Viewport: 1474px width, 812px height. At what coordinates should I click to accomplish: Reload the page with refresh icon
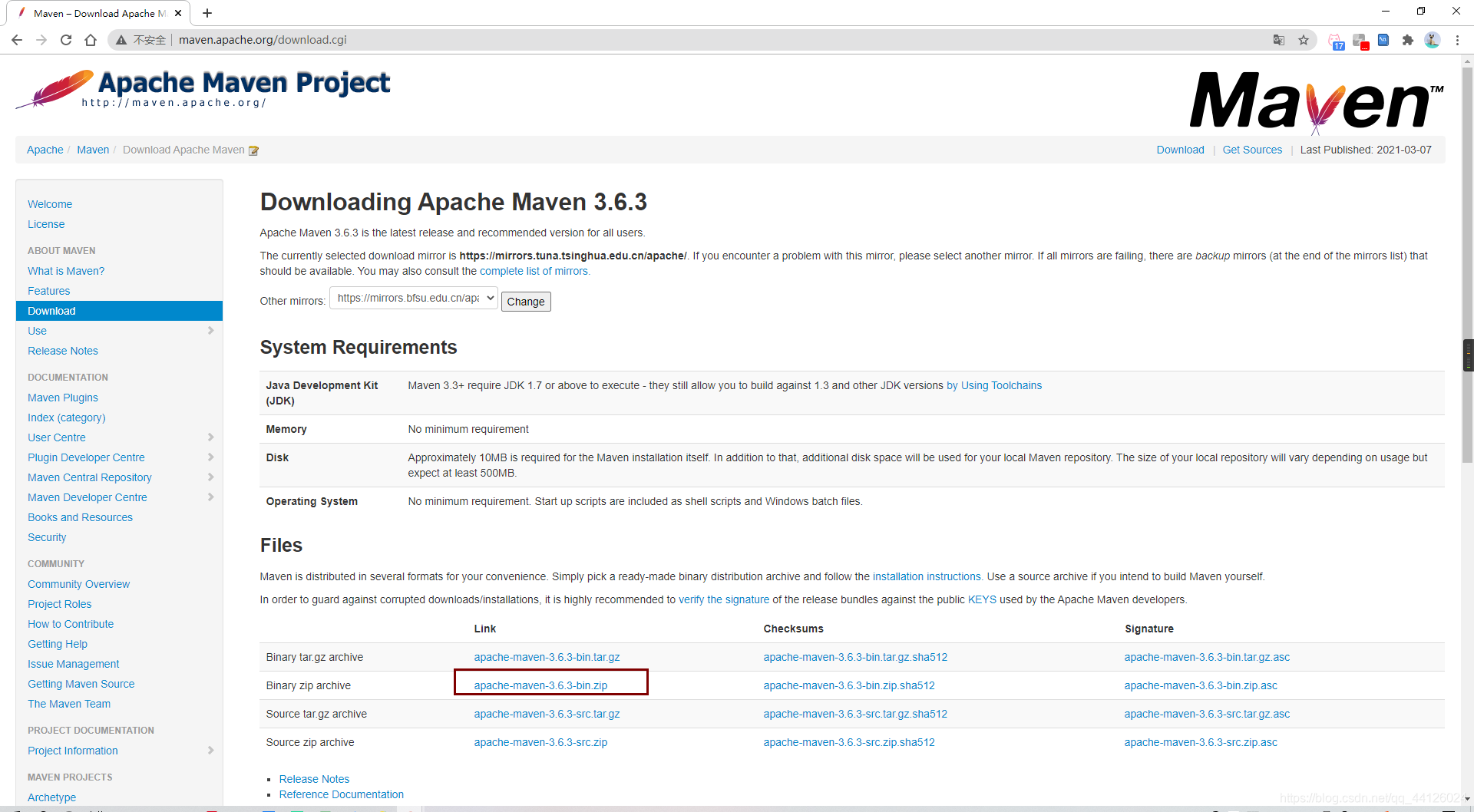point(66,40)
